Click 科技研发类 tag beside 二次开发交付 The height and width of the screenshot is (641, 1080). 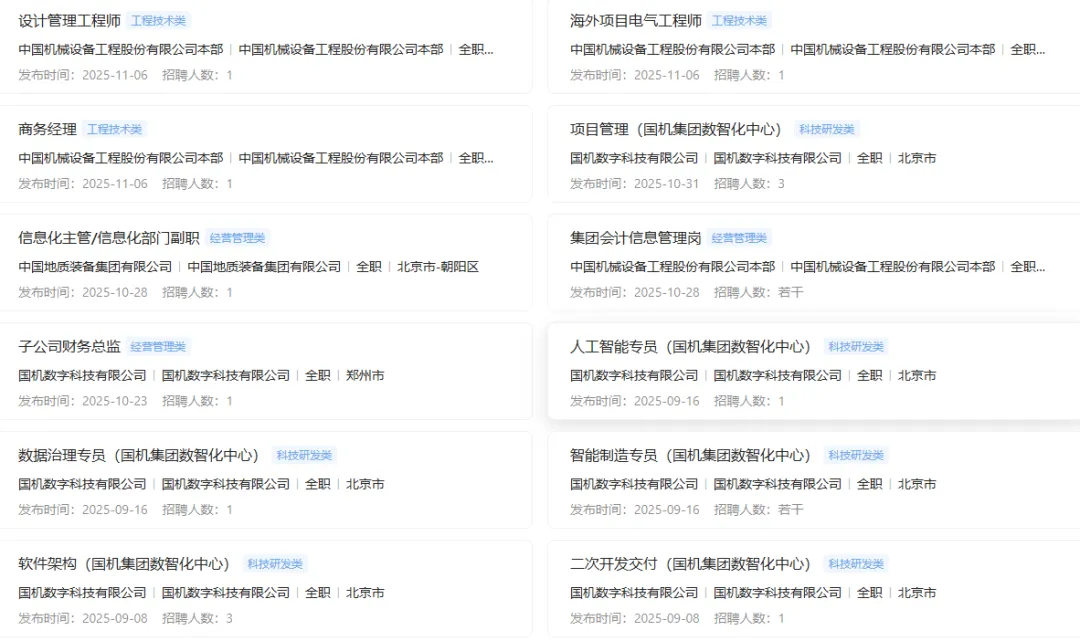[856, 564]
